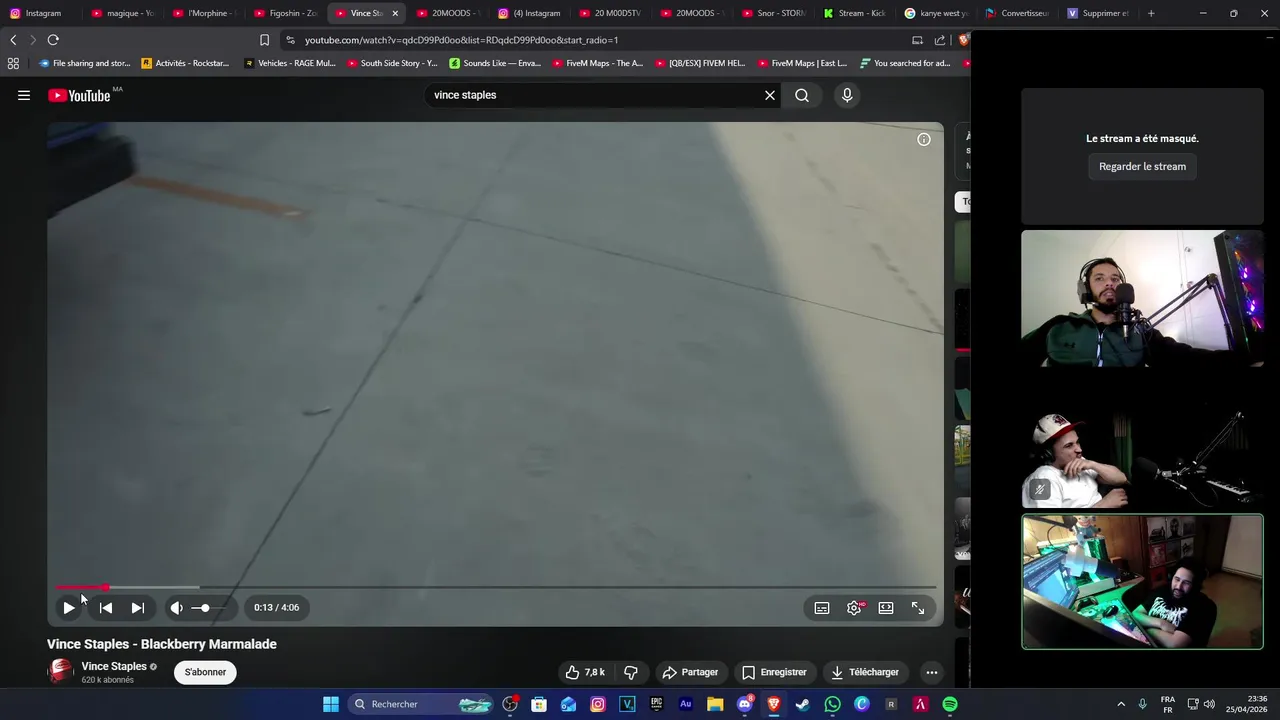Switch to the kanye west Google tab
The width and height of the screenshot is (1280, 720).
coord(936,13)
